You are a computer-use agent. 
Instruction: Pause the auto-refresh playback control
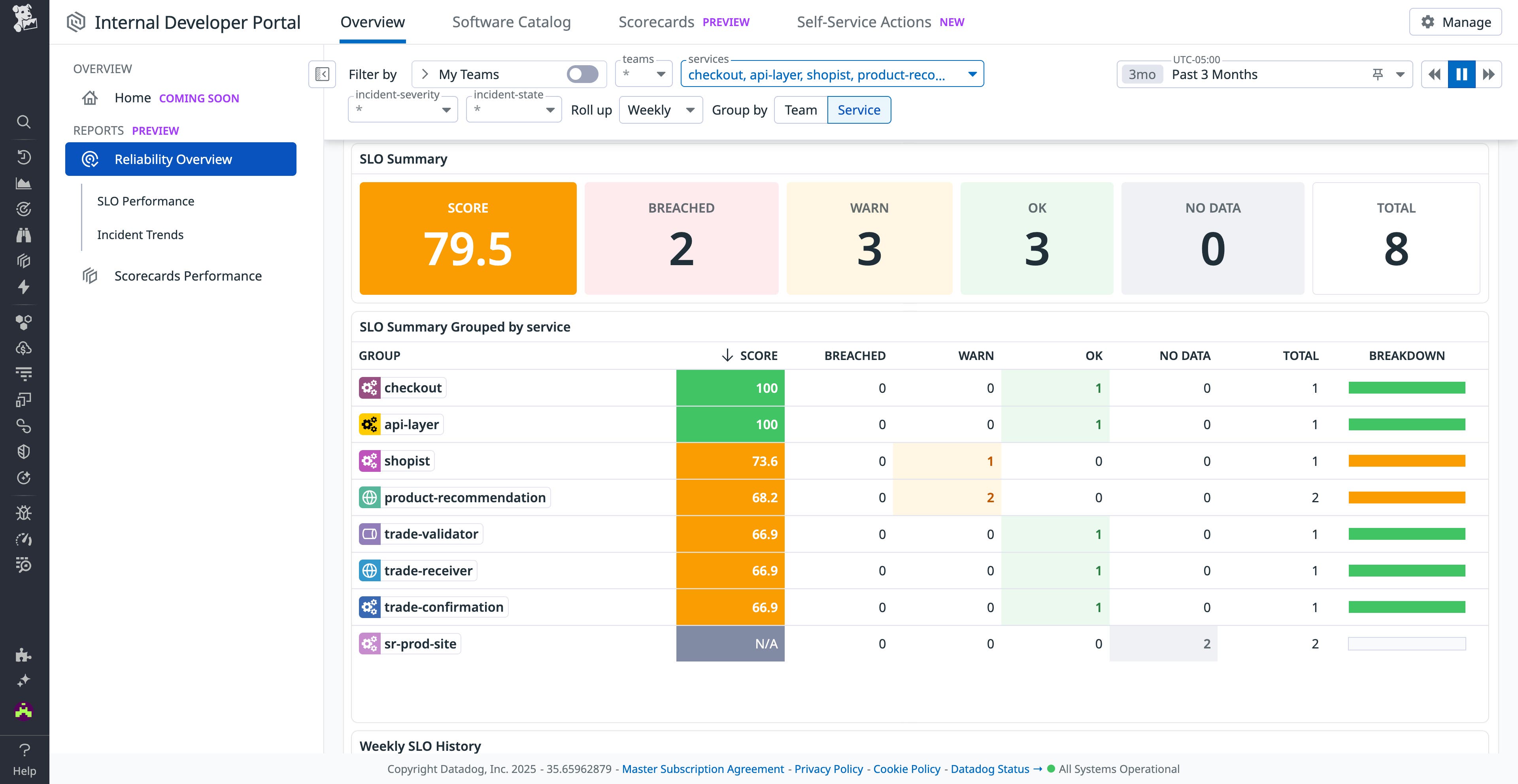(1461, 73)
